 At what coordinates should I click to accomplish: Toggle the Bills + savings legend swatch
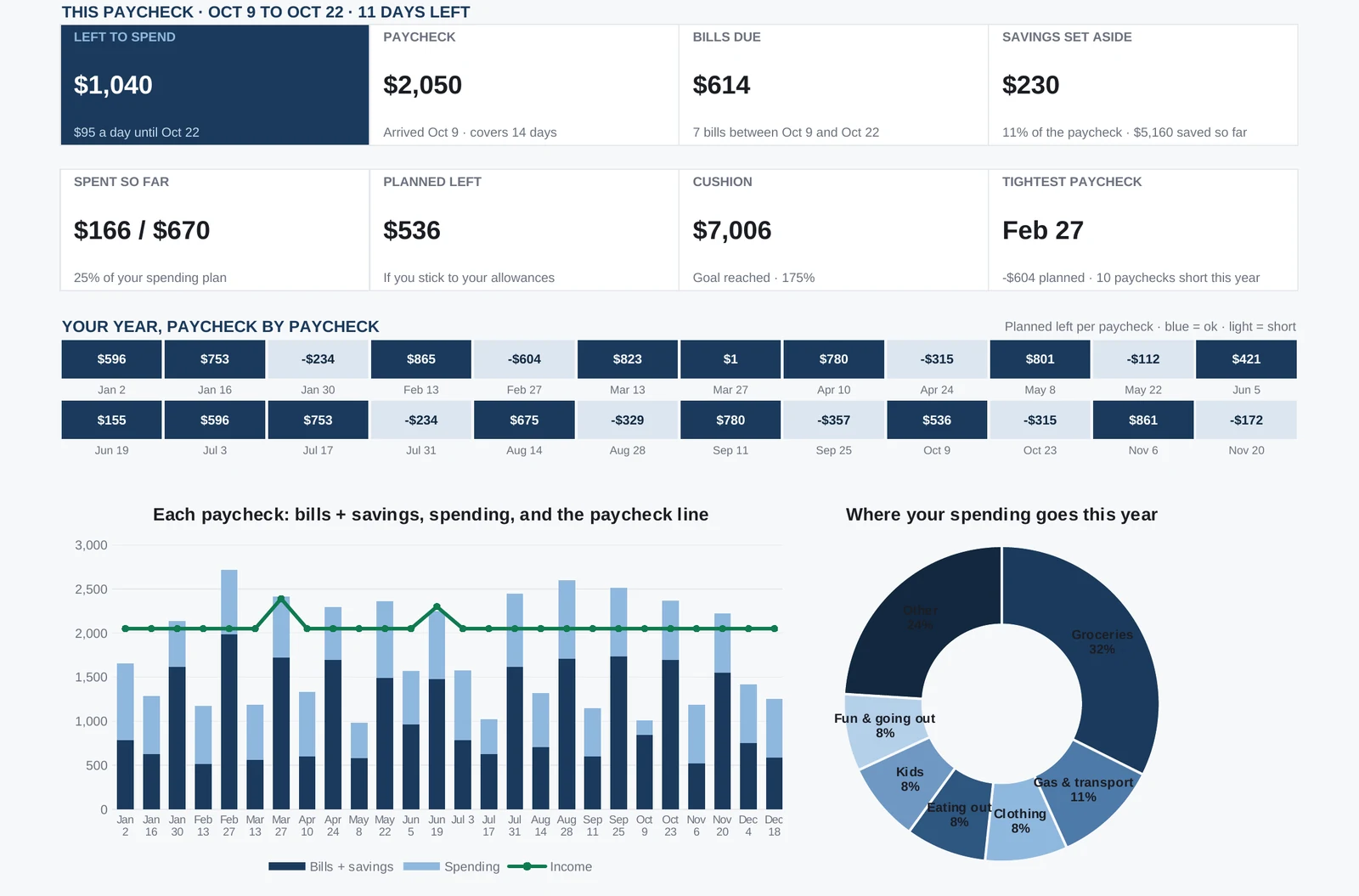click(x=287, y=866)
